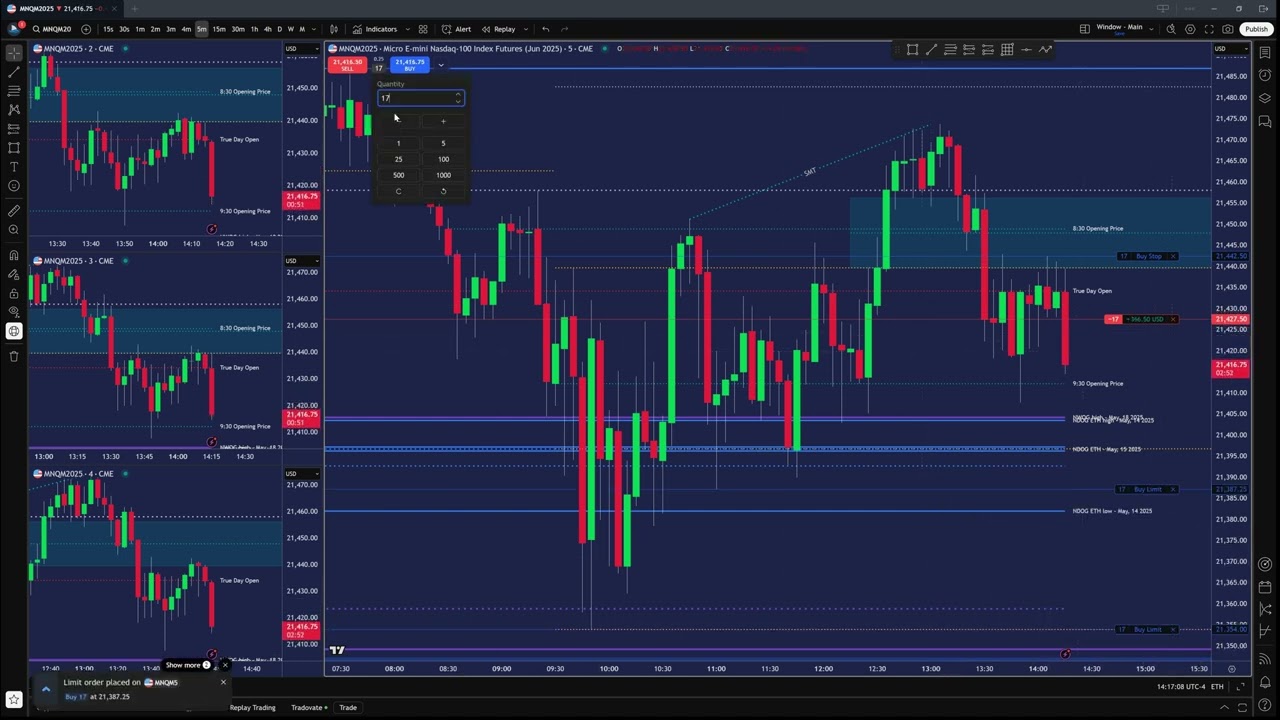Select the line tool in floating toolbar

pos(931,50)
